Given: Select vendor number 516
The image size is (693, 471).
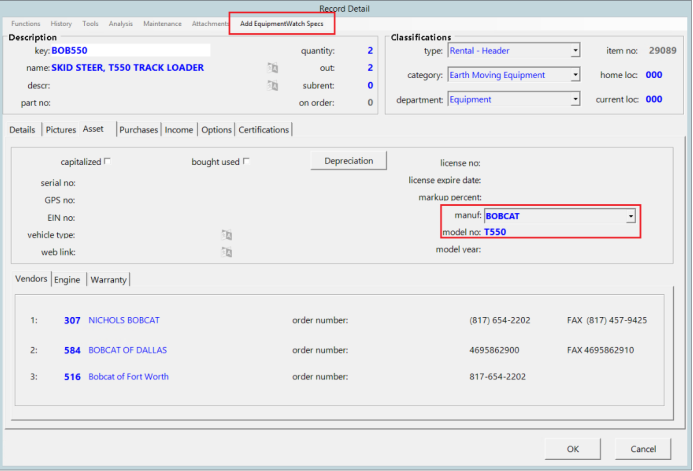Looking at the screenshot, I should (x=72, y=377).
